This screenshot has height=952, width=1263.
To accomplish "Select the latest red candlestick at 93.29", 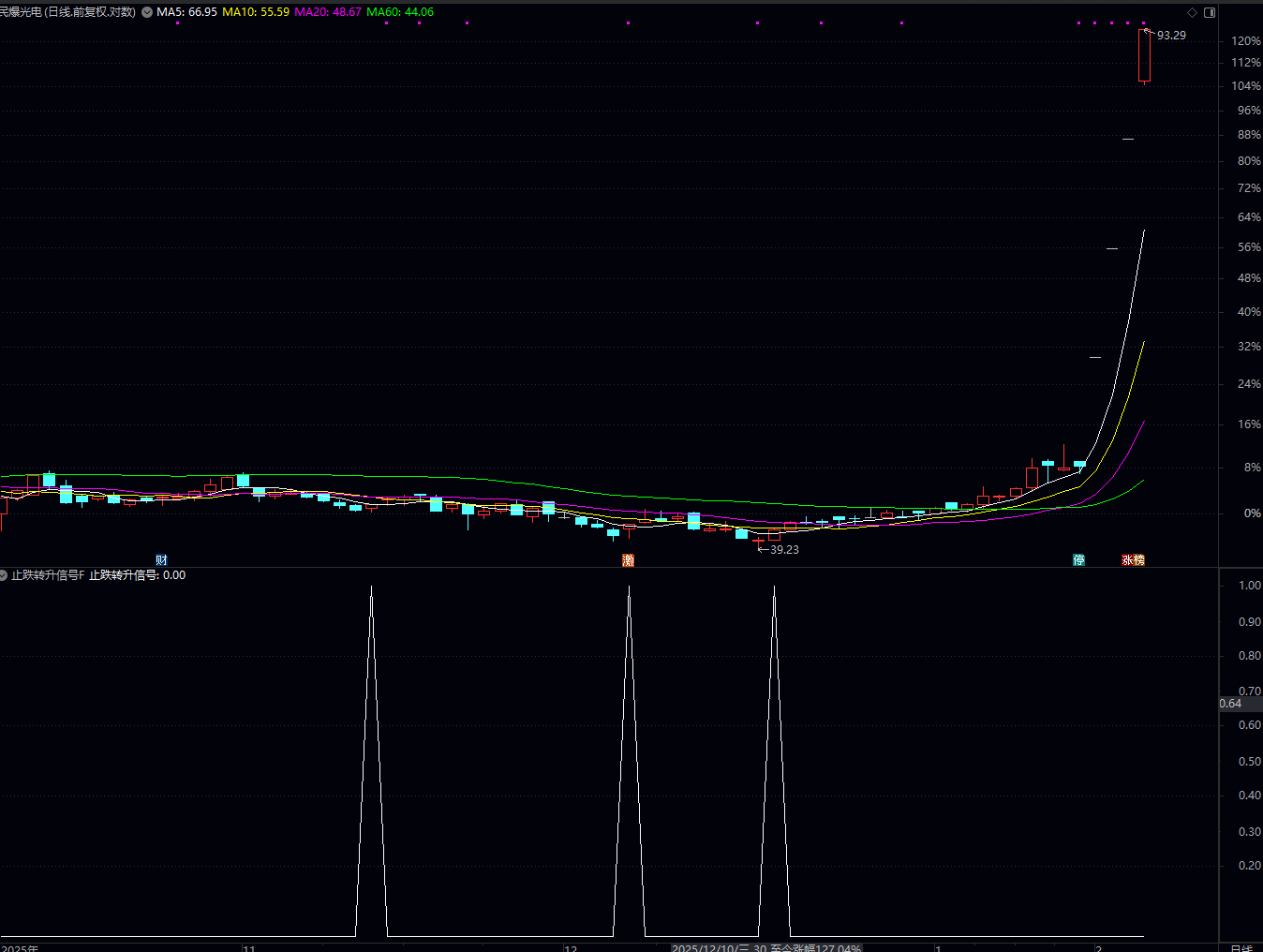I will point(1144,55).
